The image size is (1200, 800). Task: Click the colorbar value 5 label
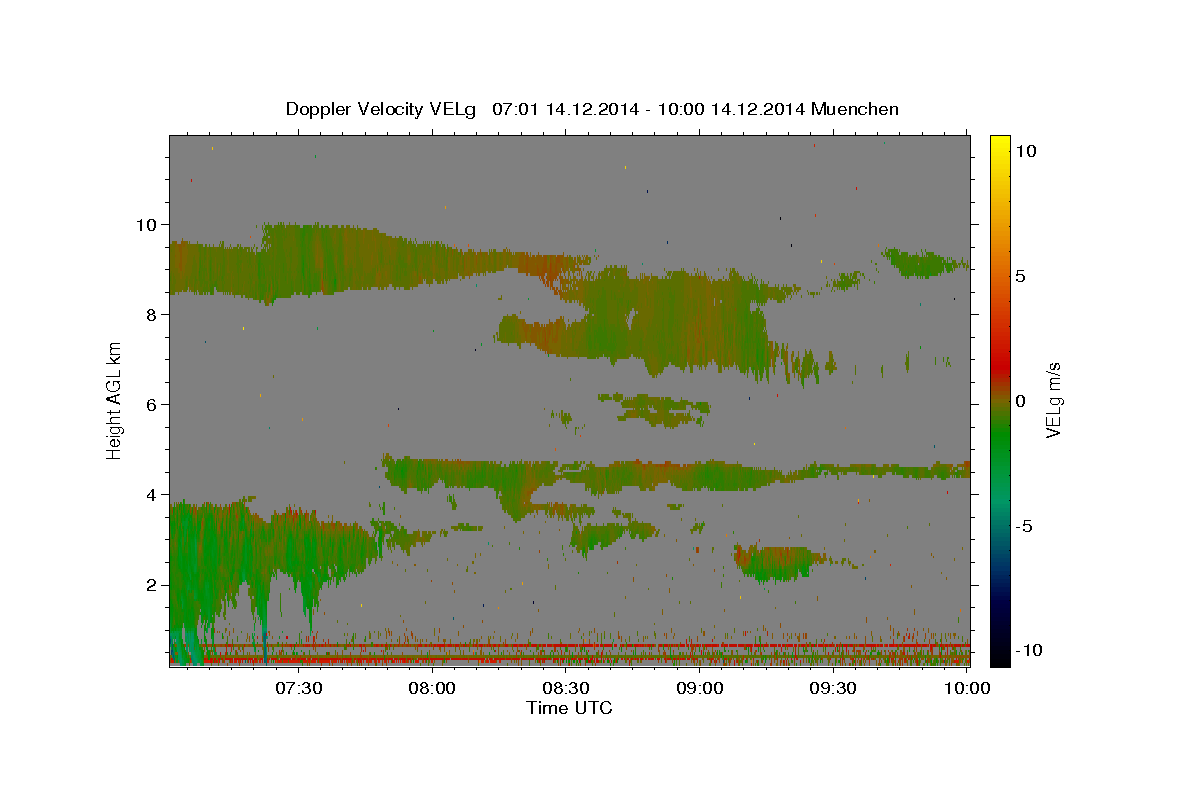(x=1020, y=276)
